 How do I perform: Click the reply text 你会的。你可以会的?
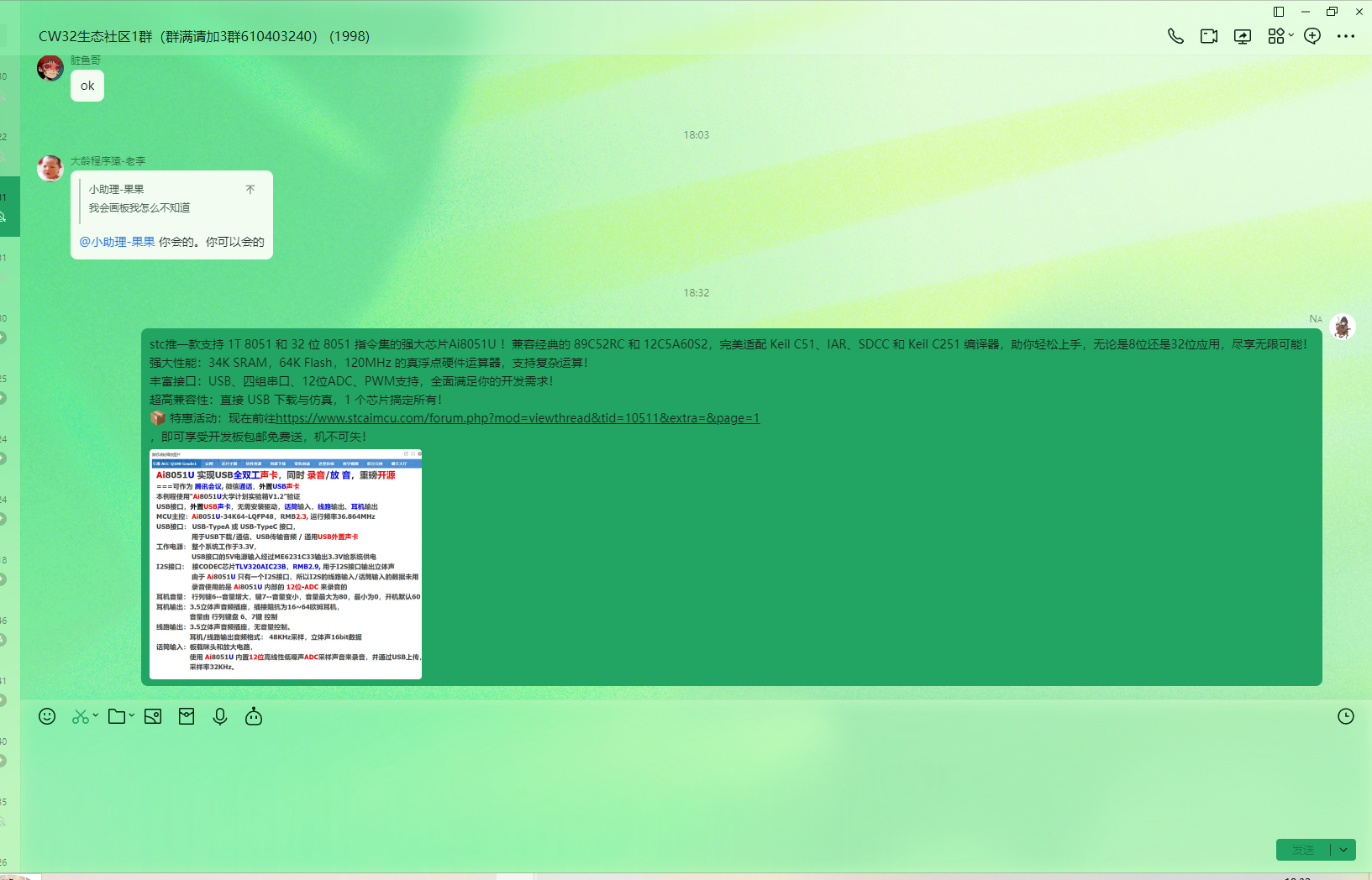pyautogui.click(x=212, y=242)
